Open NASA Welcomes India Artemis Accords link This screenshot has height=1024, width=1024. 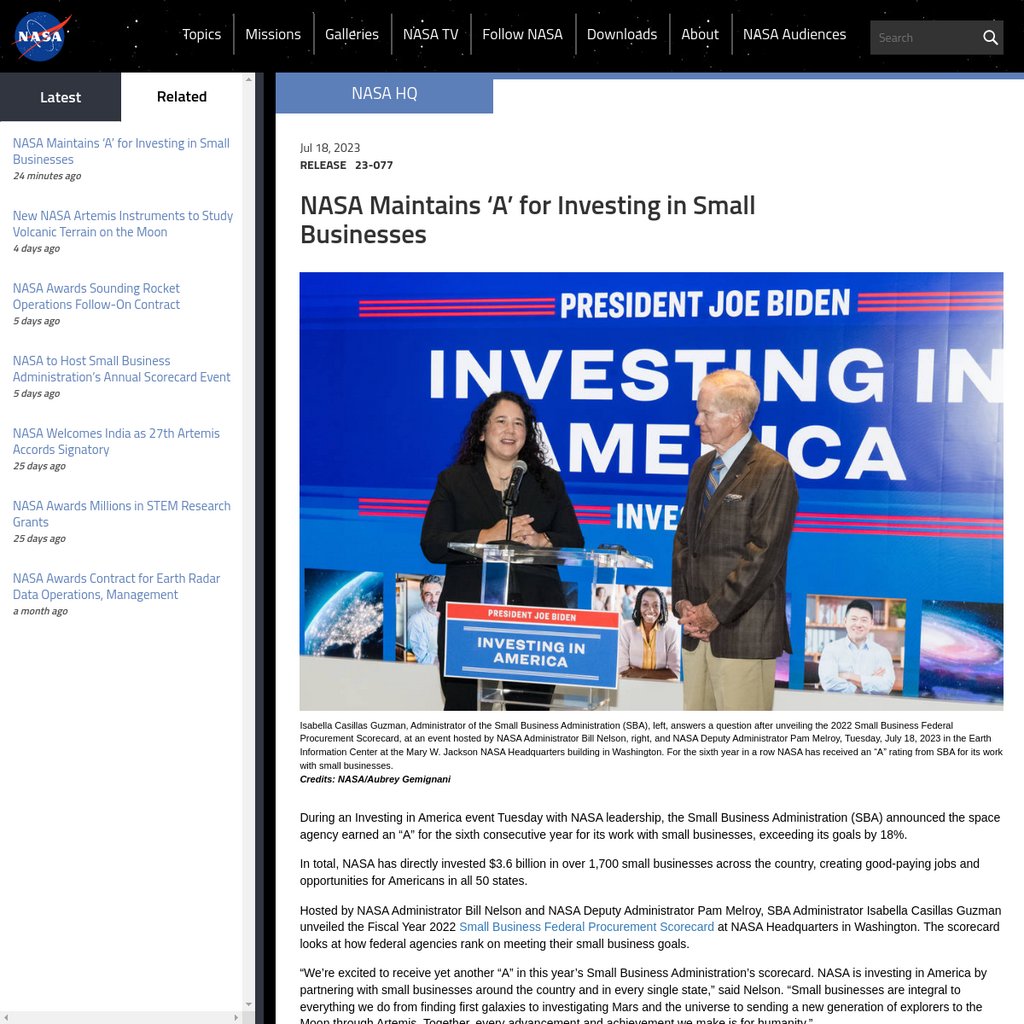tap(116, 441)
